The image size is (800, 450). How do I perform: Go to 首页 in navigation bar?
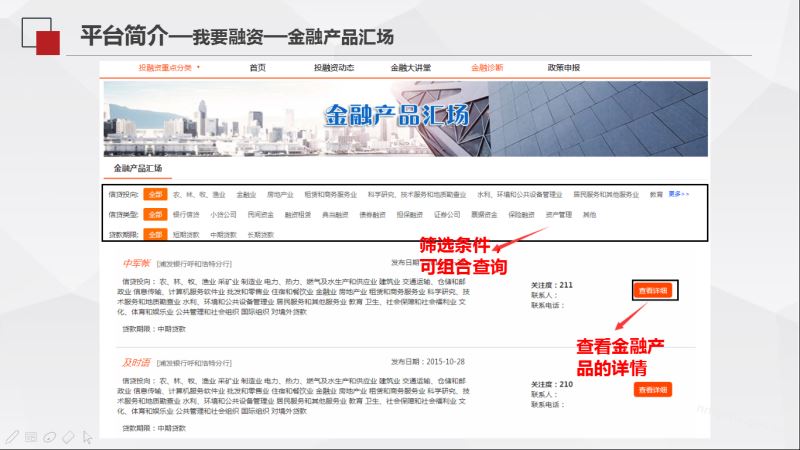coord(257,68)
